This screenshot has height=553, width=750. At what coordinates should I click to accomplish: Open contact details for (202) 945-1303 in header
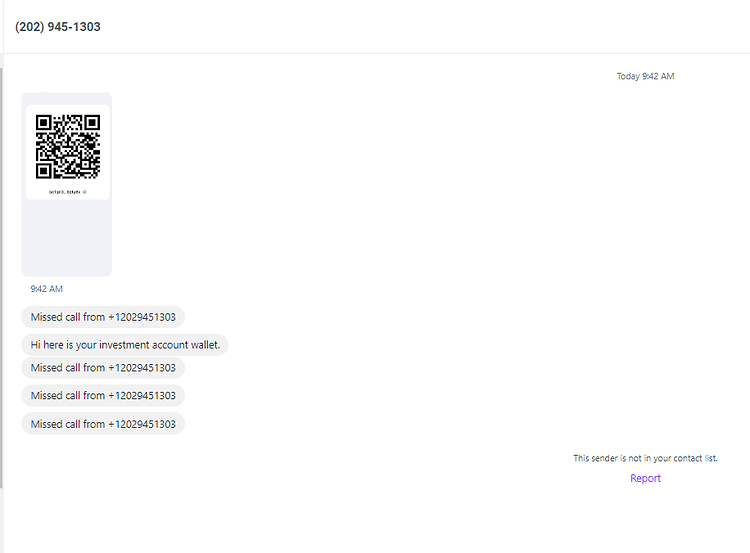58,27
